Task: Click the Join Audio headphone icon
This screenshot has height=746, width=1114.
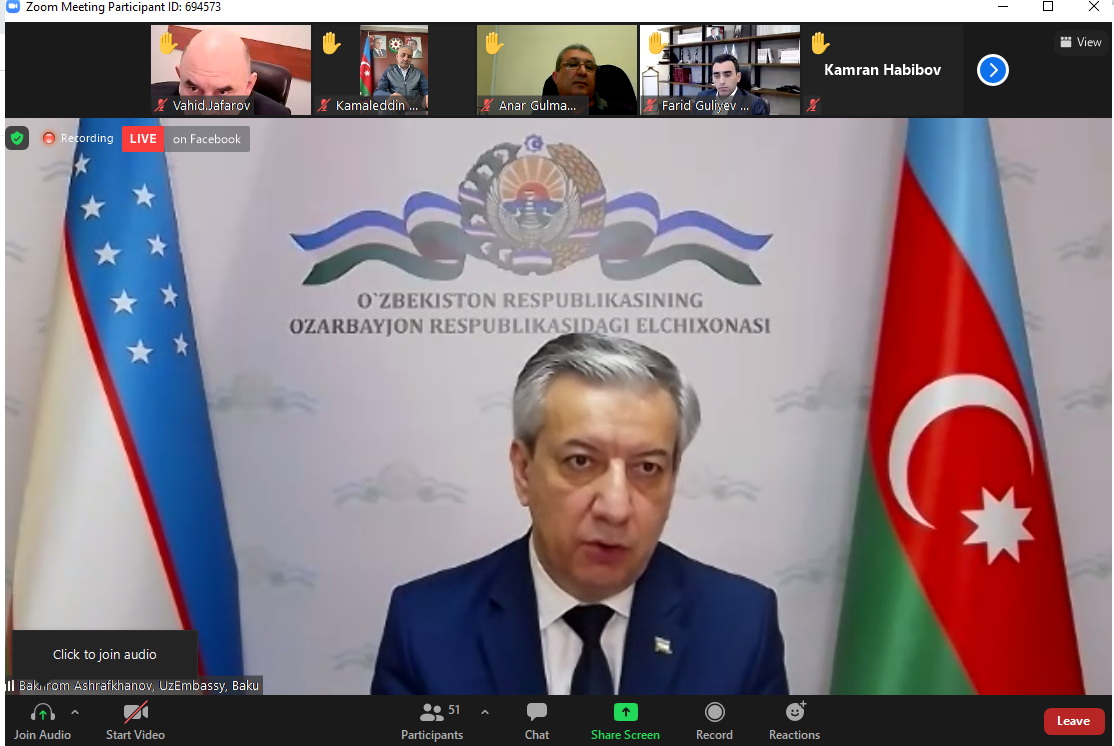Action: coord(42,713)
